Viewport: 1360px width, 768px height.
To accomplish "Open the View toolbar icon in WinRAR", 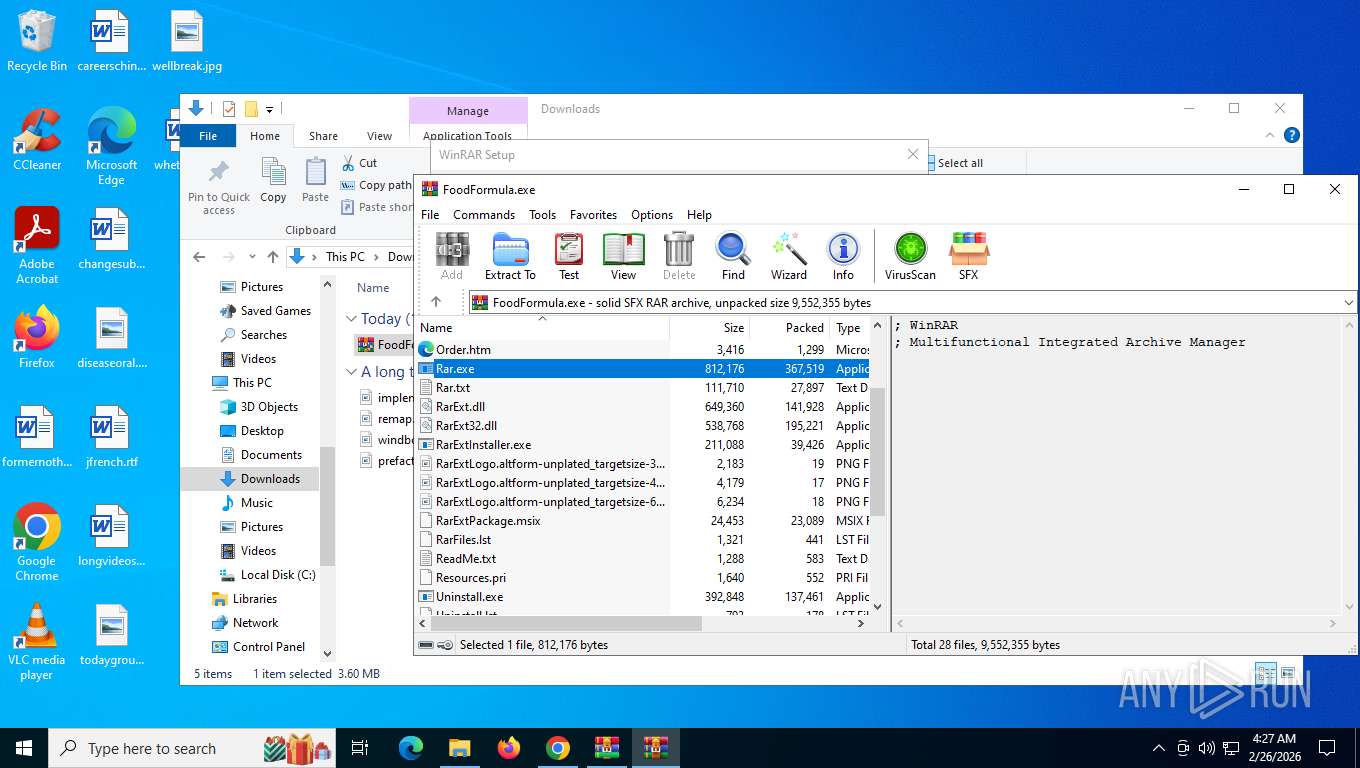I will (623, 256).
